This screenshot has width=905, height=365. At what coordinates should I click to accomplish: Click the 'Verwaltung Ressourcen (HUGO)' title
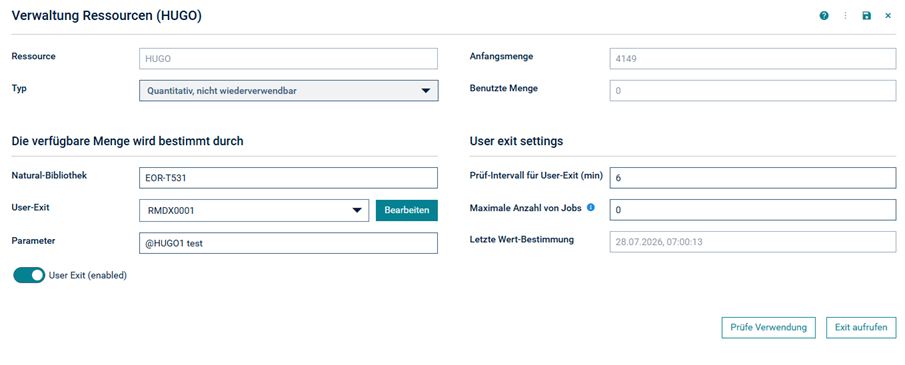[x=107, y=16]
